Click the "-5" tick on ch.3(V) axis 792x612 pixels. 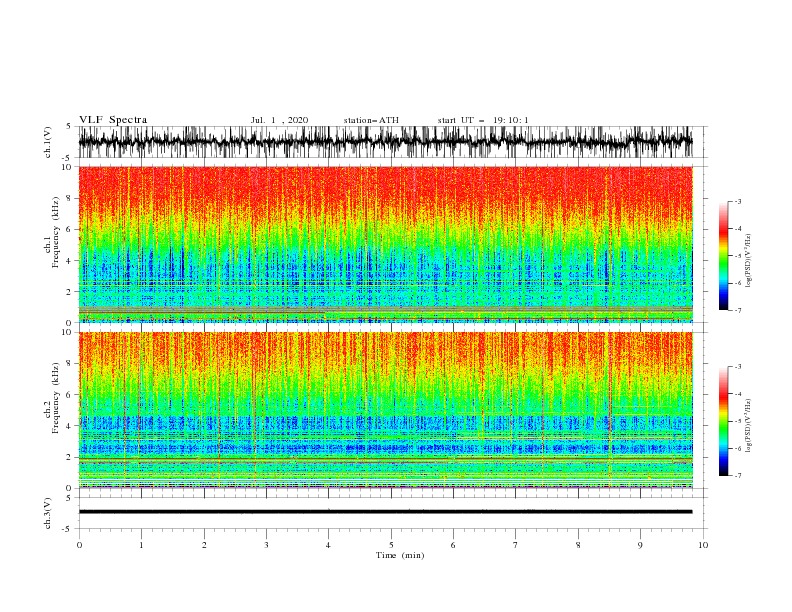(x=68, y=529)
